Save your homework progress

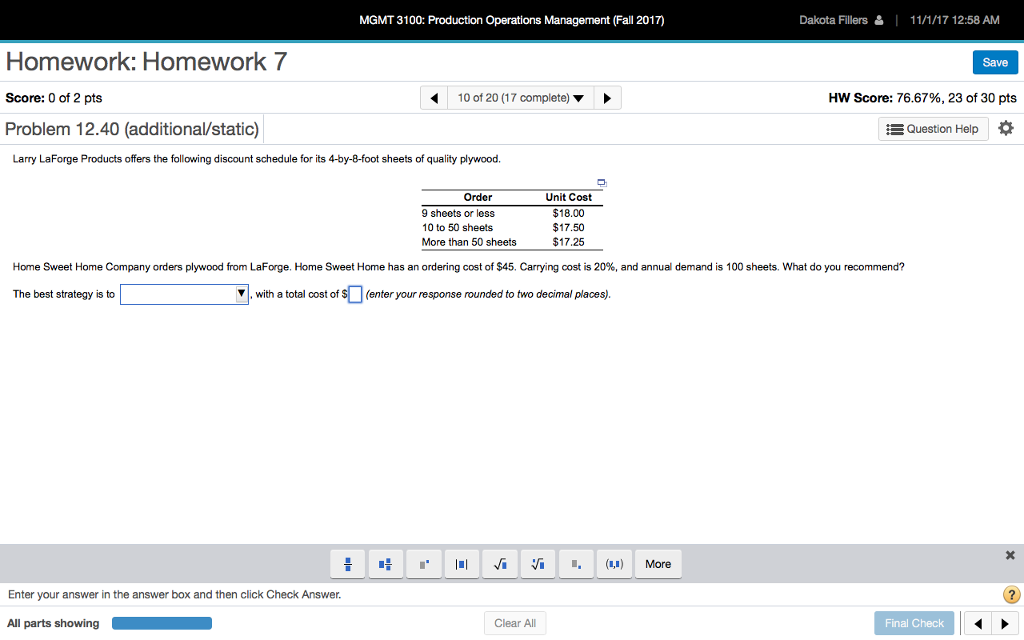click(995, 61)
